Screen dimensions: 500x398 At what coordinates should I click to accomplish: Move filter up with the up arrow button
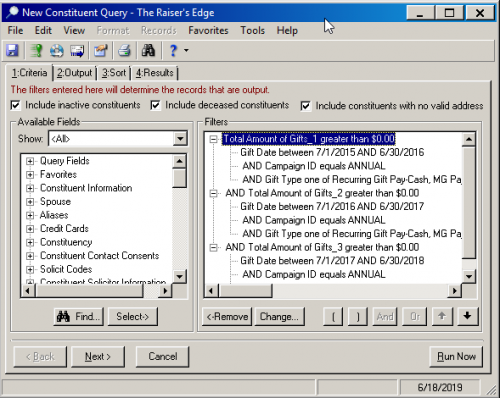[x=442, y=316]
